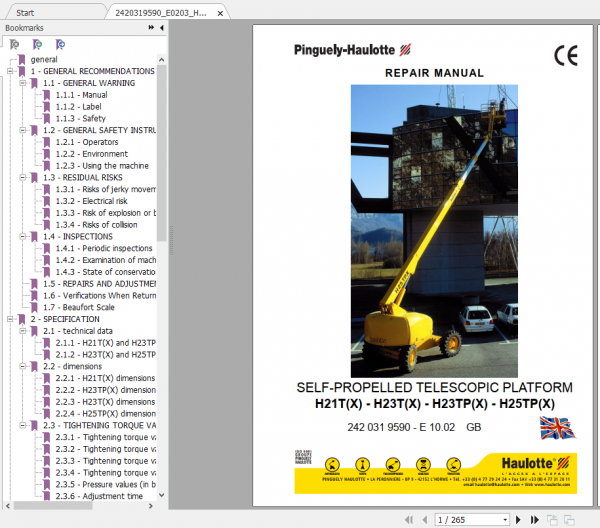The image size is (600, 528).
Task: Open bookmark '1.4.1 - Periodic inspections'
Action: click(x=104, y=248)
